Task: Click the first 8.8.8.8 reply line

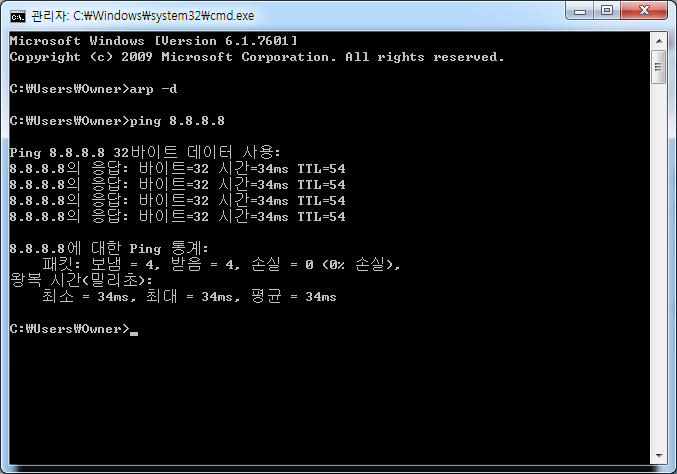Action: (x=177, y=168)
